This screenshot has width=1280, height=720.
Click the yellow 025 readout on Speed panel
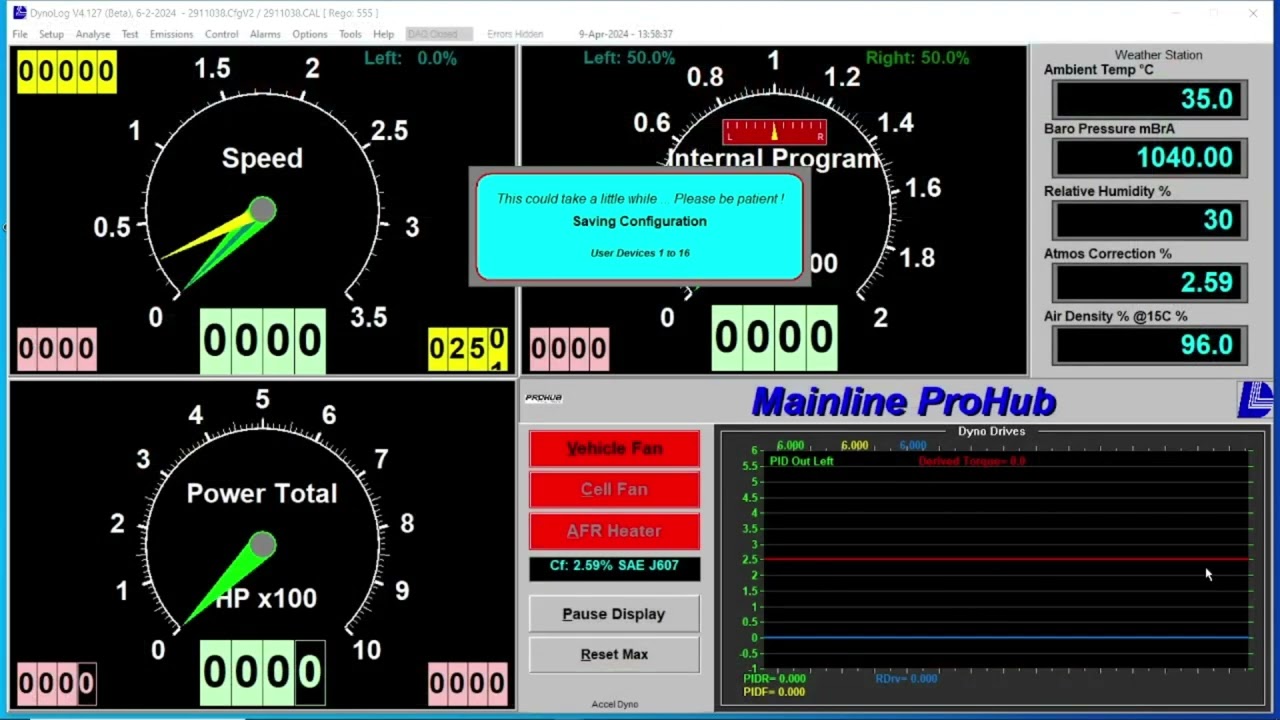[467, 349]
